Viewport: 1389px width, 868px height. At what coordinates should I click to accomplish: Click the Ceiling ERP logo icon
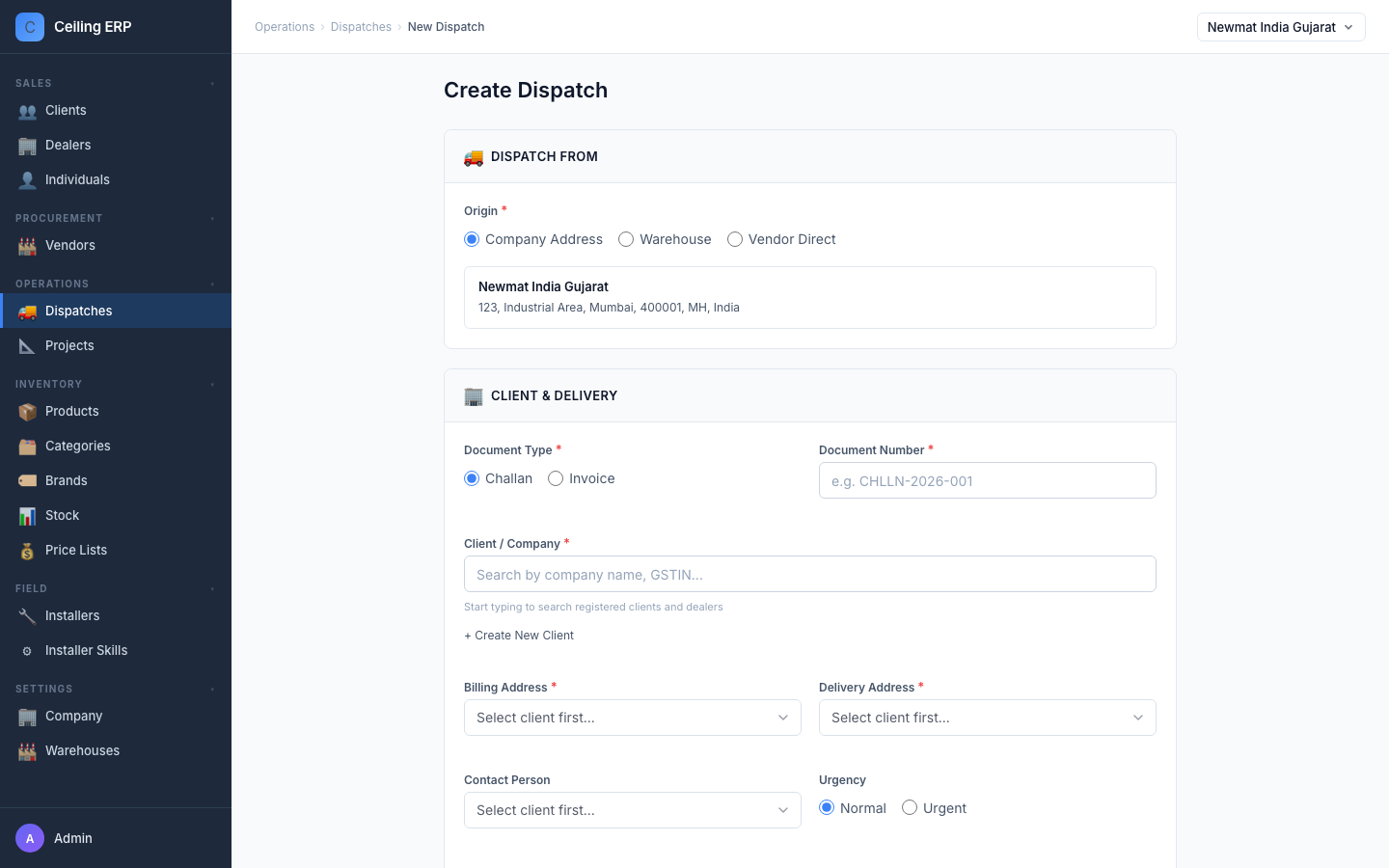pos(30,27)
